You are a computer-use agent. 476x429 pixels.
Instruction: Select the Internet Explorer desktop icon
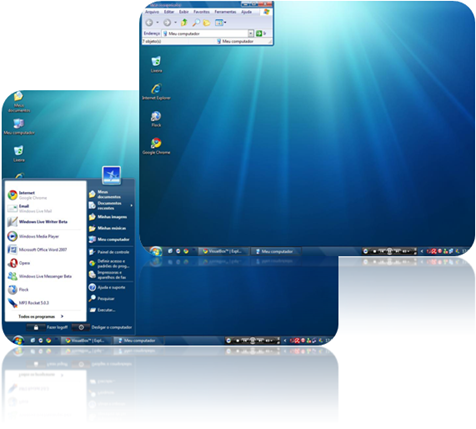tap(156, 91)
